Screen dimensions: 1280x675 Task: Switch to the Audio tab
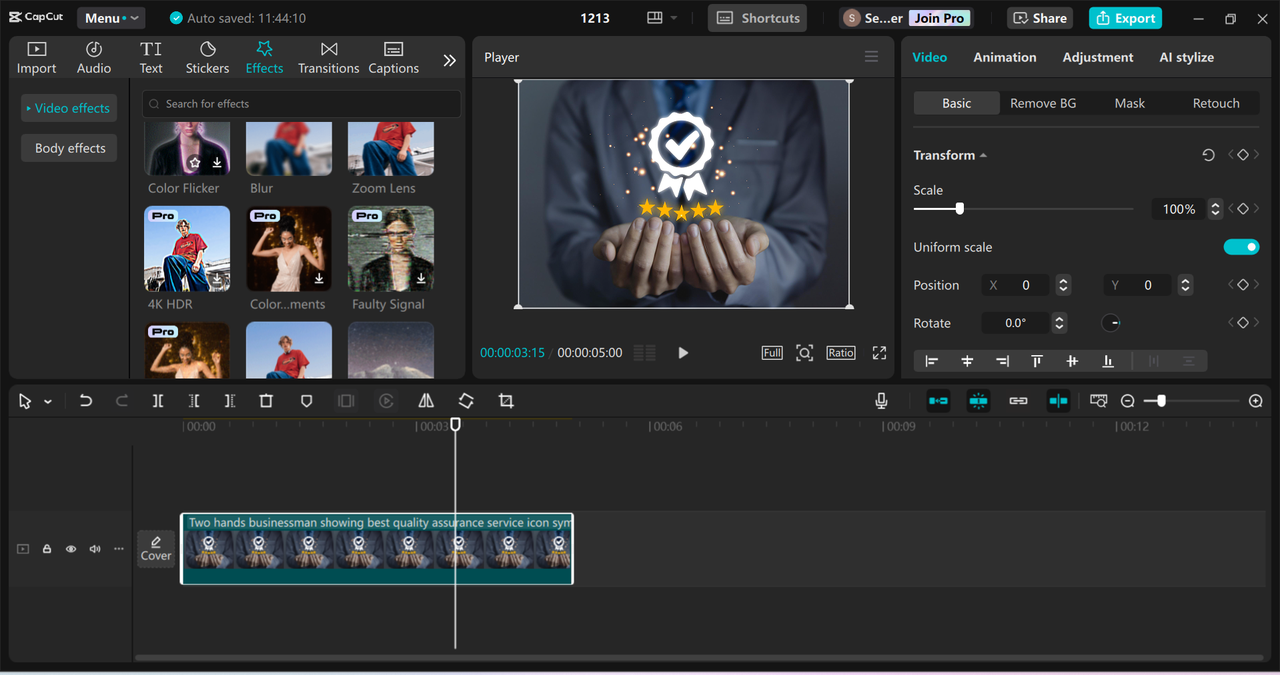click(x=94, y=58)
